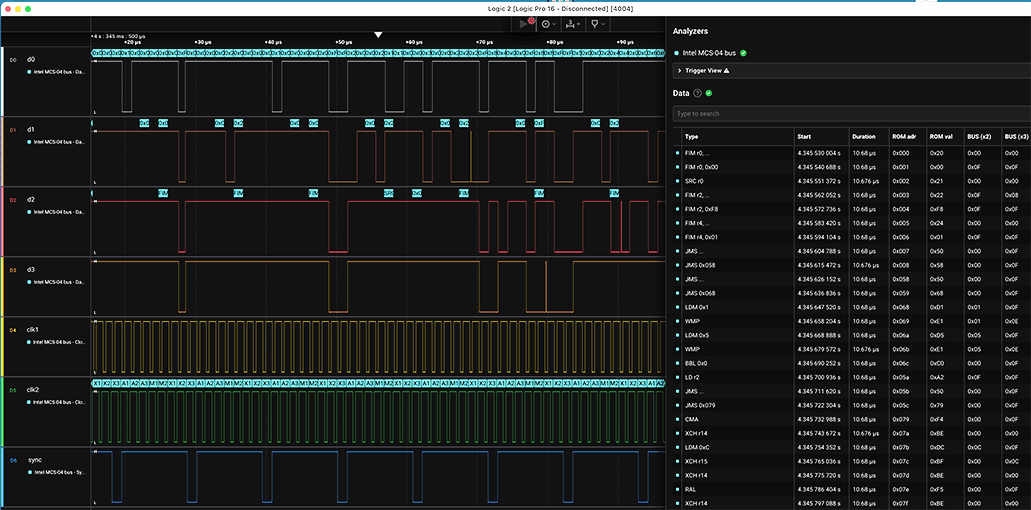Click the clk1 channel label
This screenshot has height=510, width=1031.
pyautogui.click(x=33, y=329)
